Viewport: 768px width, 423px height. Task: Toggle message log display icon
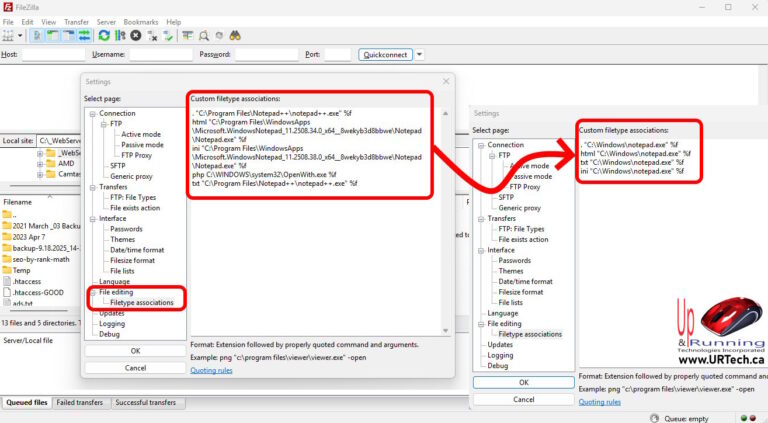[x=37, y=35]
